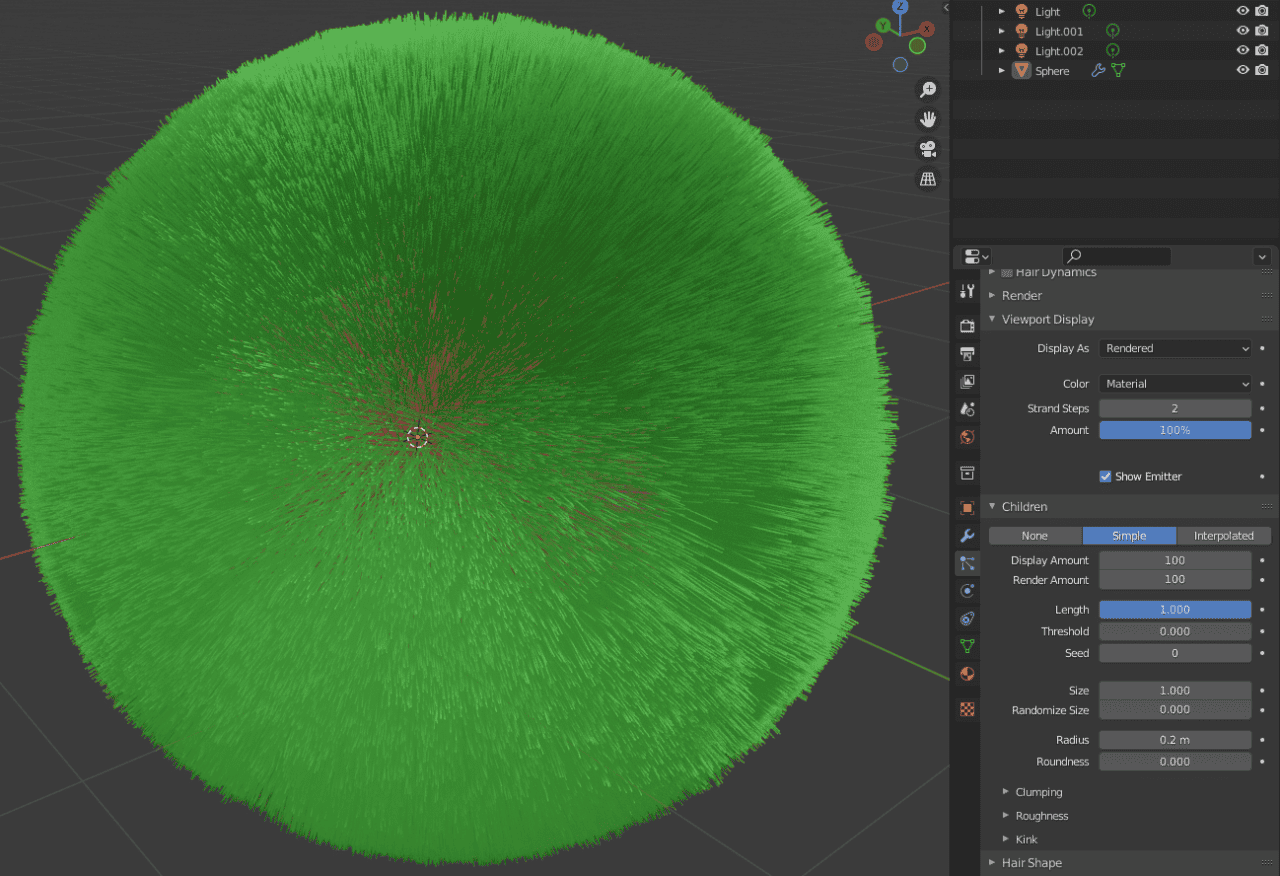Viewport: 1280px width, 876px height.
Task: Select the Modifier properties wrench icon
Action: (966, 536)
